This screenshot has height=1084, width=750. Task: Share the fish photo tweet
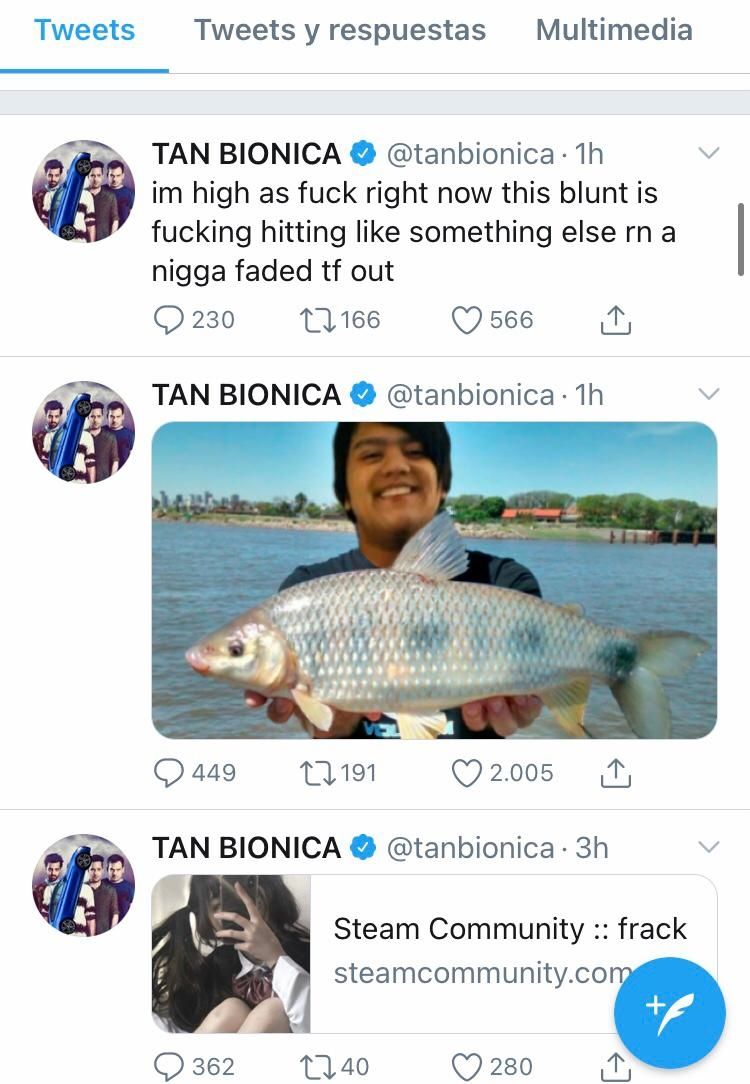pos(616,773)
